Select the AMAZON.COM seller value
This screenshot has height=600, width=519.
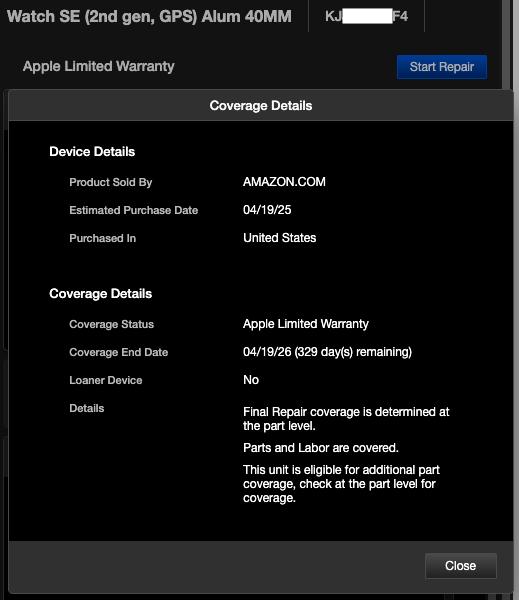click(x=284, y=182)
